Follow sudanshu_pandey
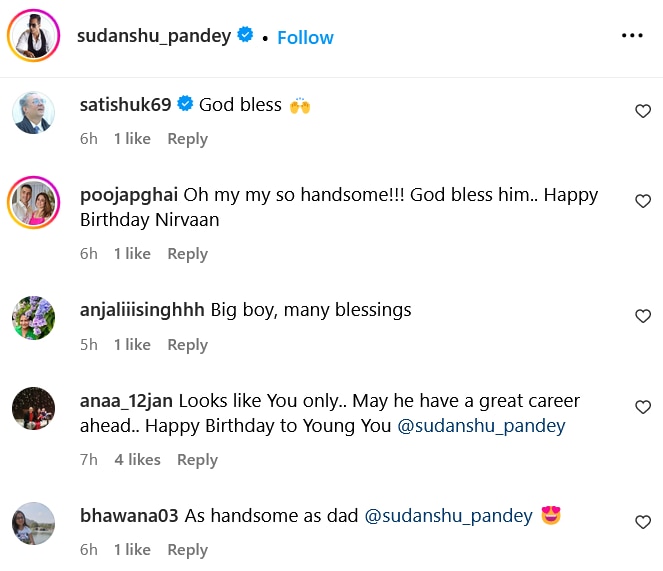 pos(305,37)
